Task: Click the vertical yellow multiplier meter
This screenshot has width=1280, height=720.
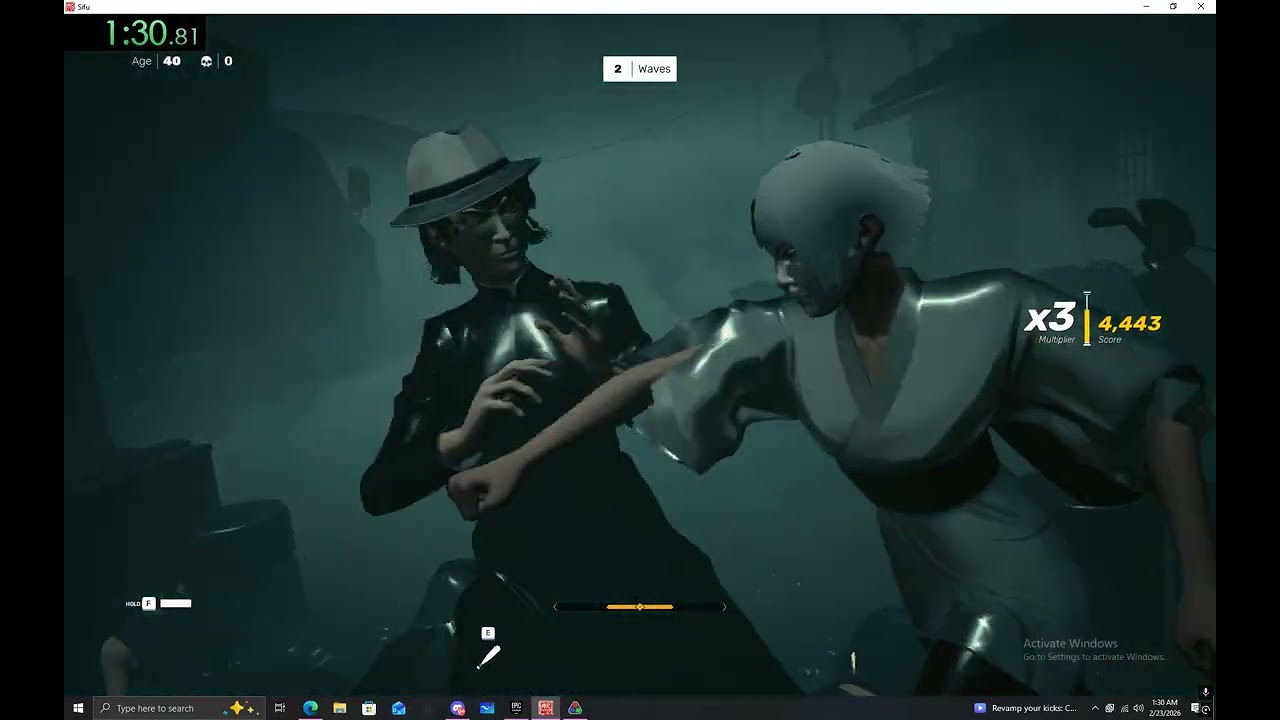Action: [1087, 319]
